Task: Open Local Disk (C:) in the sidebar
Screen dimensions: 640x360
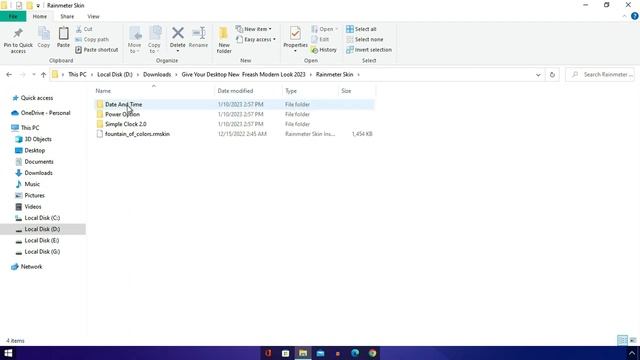Action: pyautogui.click(x=38, y=218)
